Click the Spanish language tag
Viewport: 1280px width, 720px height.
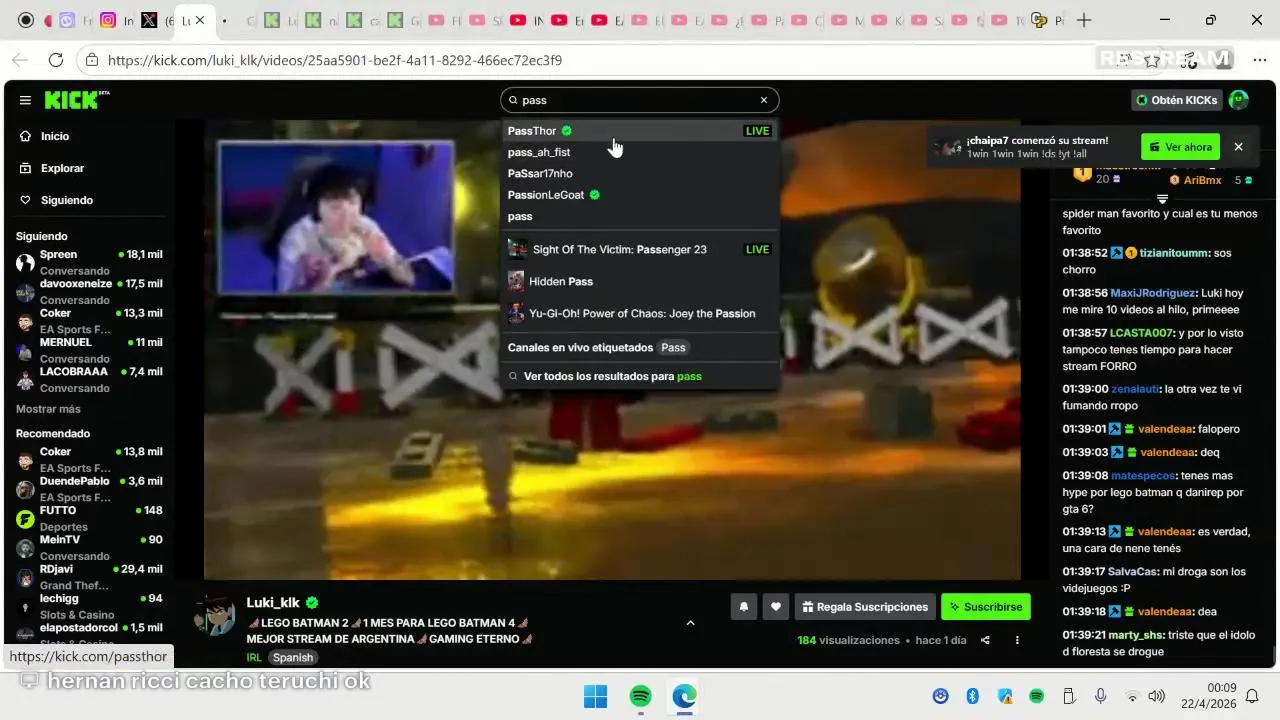pyautogui.click(x=293, y=657)
